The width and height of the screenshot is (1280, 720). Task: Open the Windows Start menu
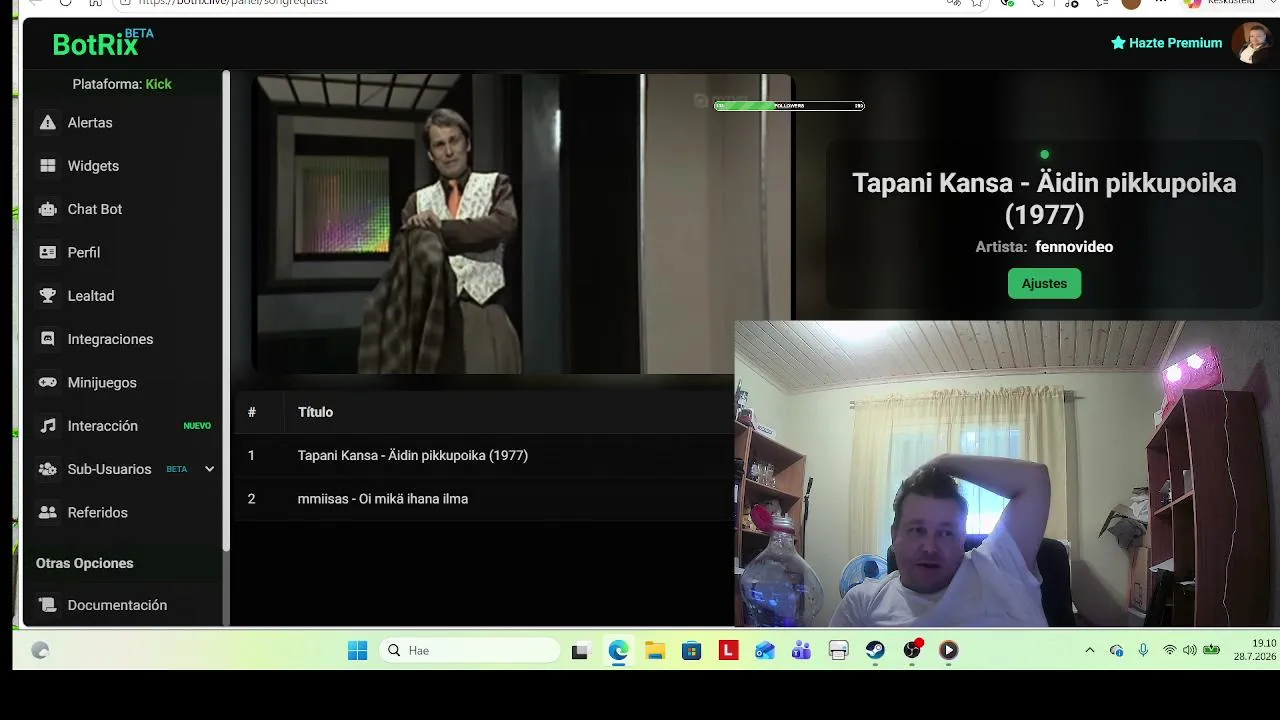357,651
